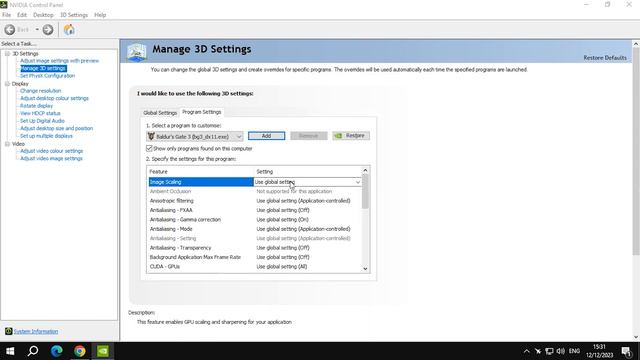Click NVIDIA Control Panel taskbar icon
640x360 pixels.
coord(103,351)
